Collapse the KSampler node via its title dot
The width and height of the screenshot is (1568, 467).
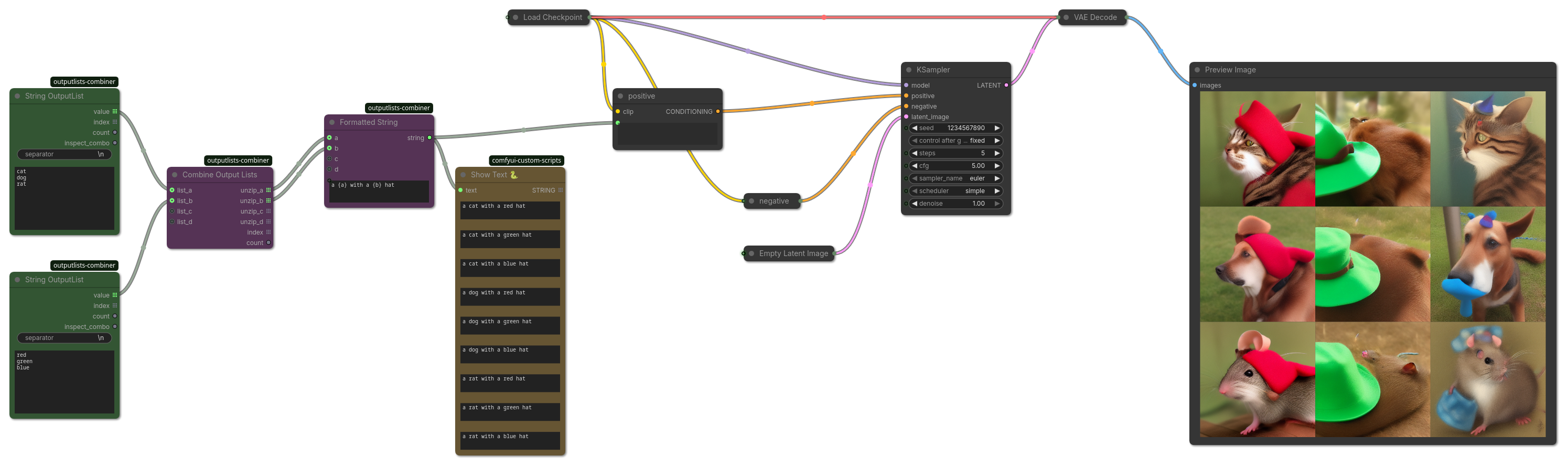[909, 70]
